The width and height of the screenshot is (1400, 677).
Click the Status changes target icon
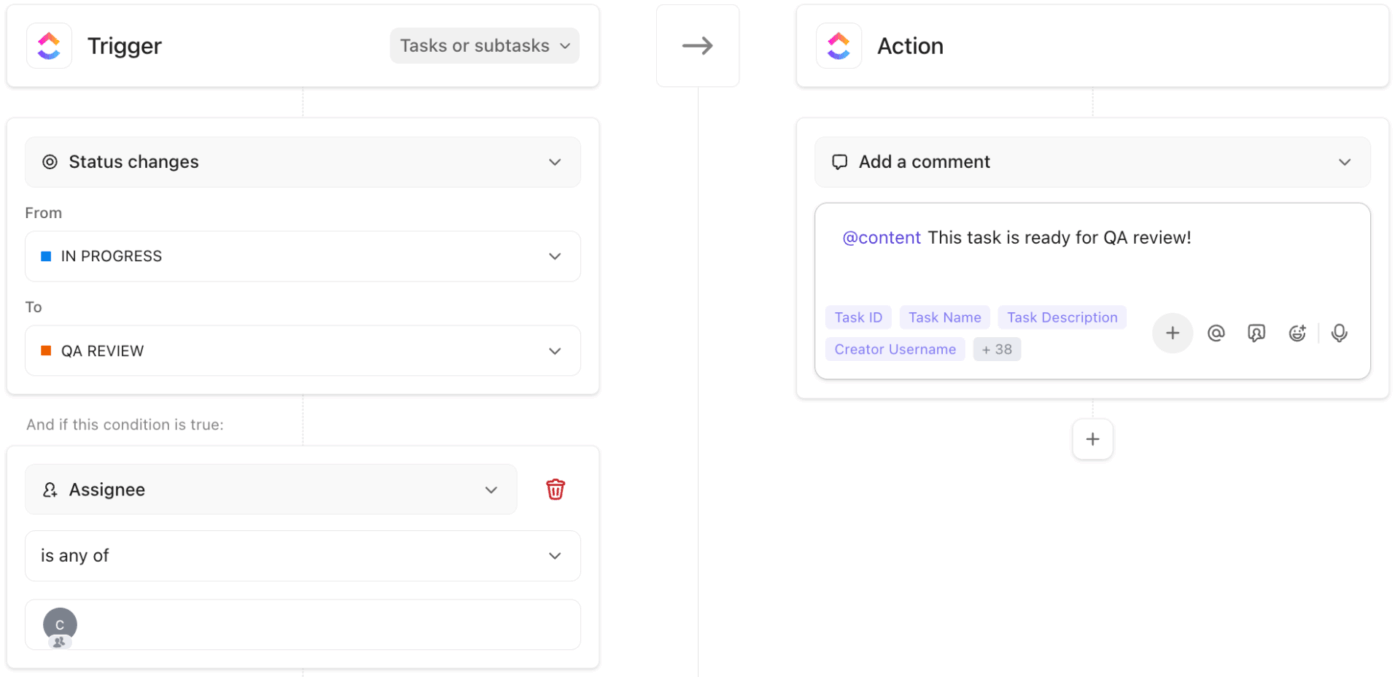[49, 161]
